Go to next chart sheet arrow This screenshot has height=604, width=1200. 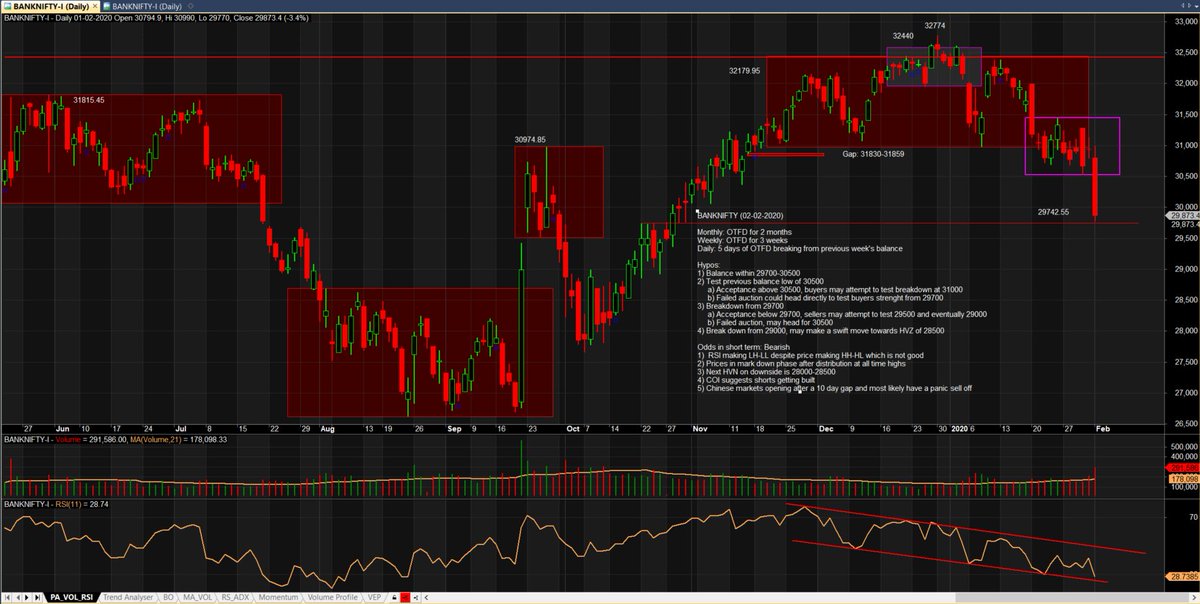27,597
